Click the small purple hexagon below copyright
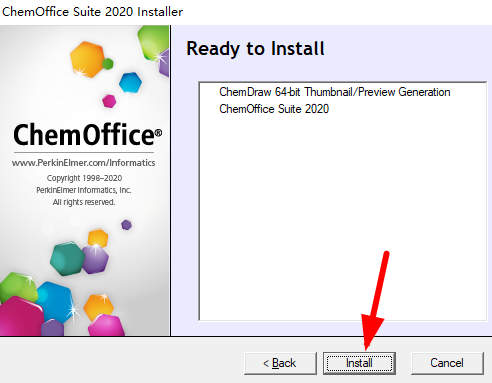This screenshot has height=383, width=492. 126,225
